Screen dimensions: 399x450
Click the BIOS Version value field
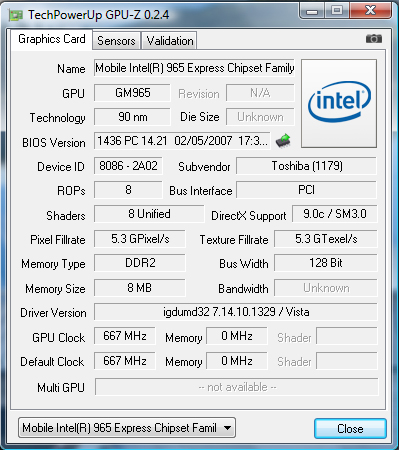(x=182, y=141)
